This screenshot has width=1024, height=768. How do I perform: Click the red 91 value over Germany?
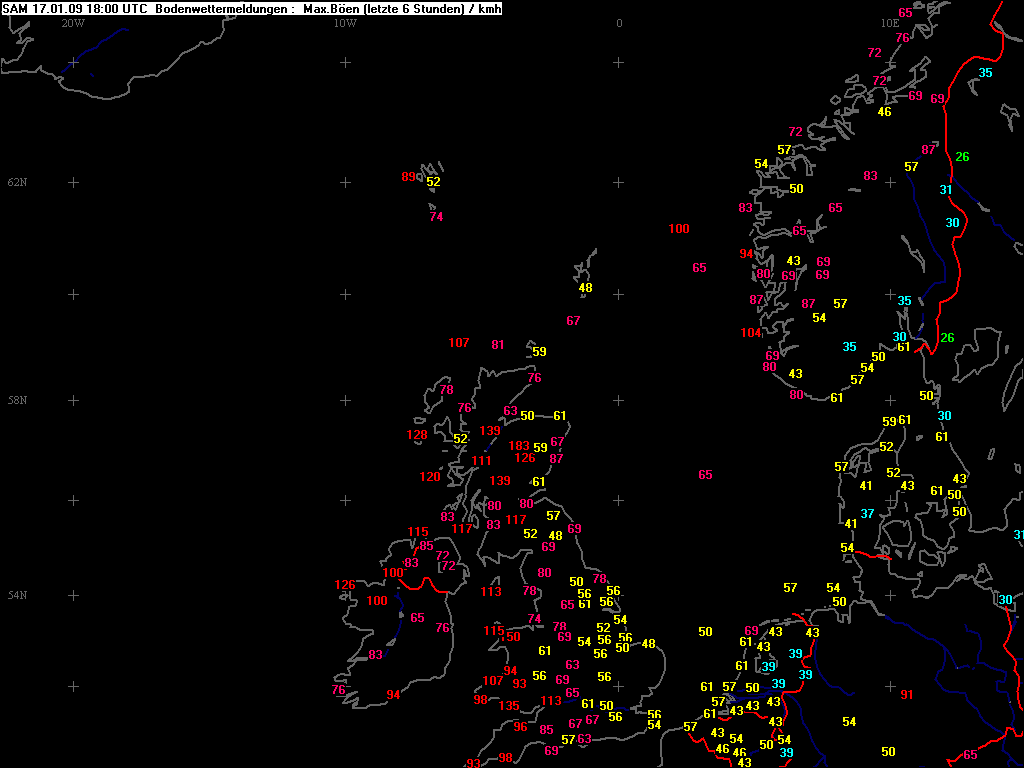[906, 695]
